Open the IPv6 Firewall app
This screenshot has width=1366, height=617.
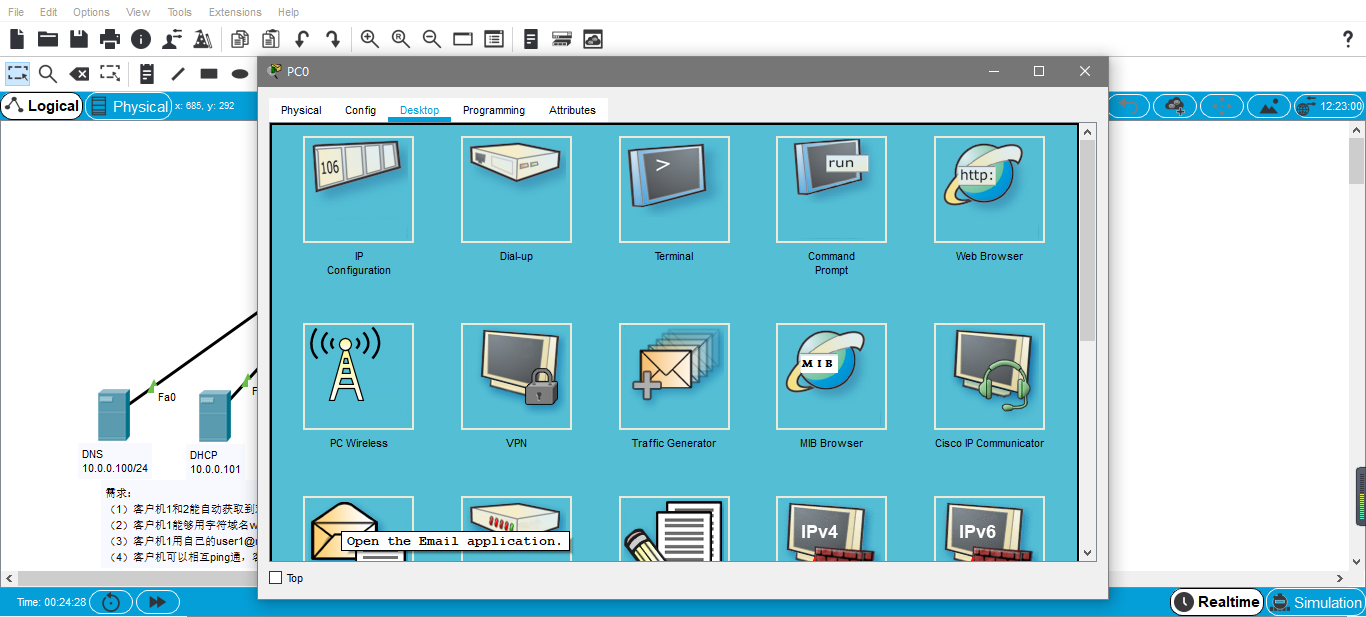click(x=989, y=528)
